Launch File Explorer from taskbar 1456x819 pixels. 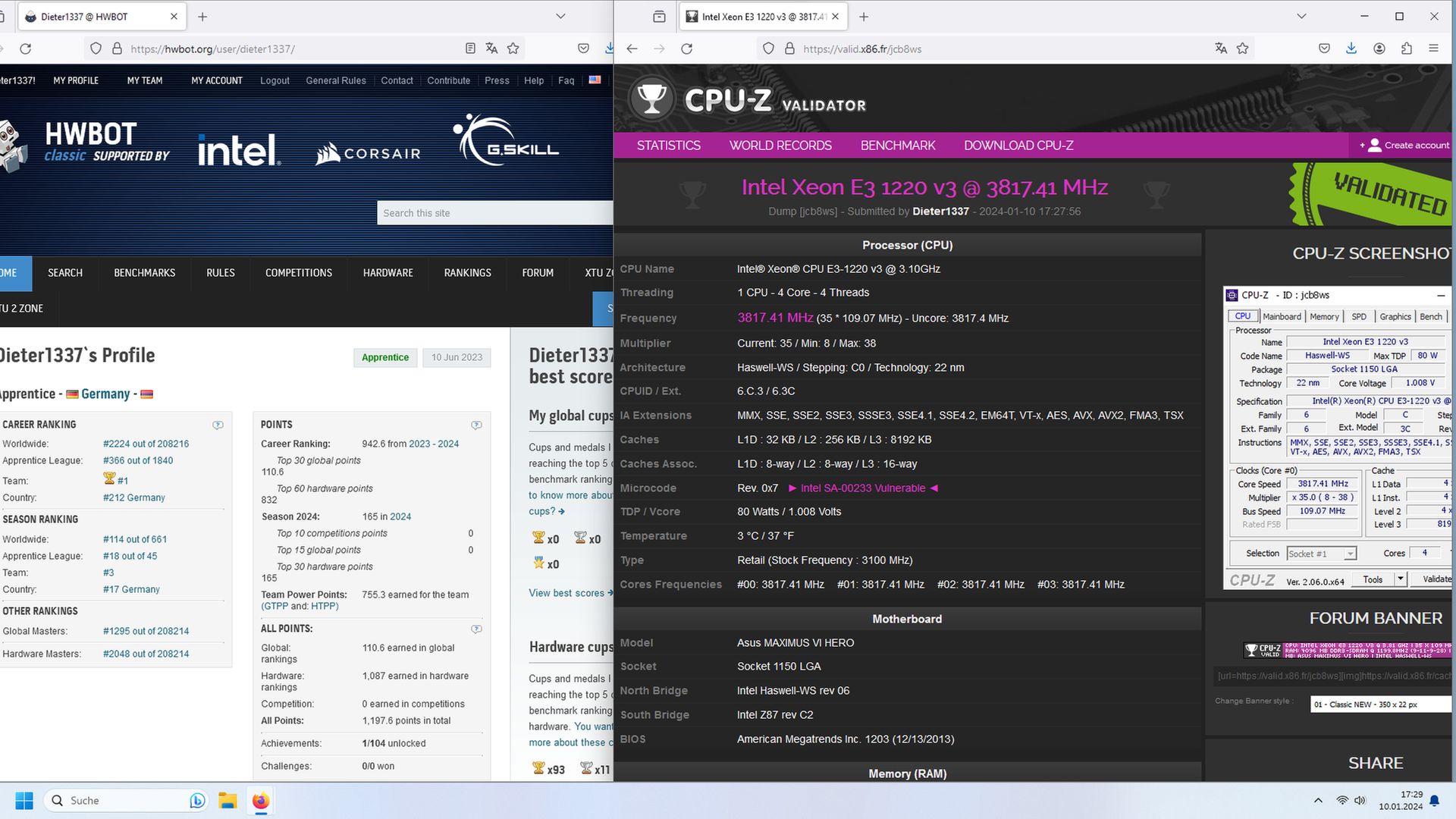[x=227, y=801]
